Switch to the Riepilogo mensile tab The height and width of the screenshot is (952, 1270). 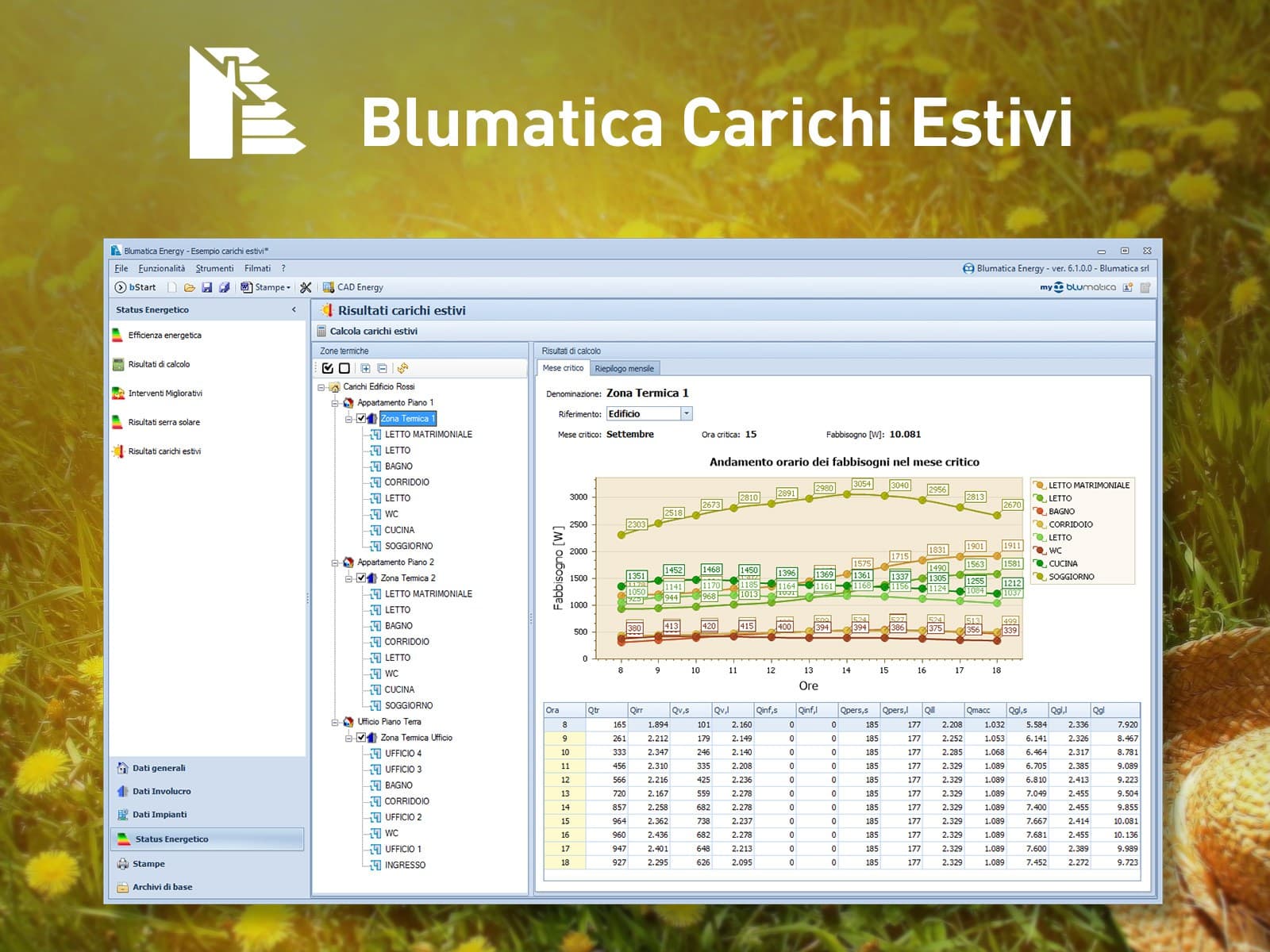pyautogui.click(x=625, y=368)
